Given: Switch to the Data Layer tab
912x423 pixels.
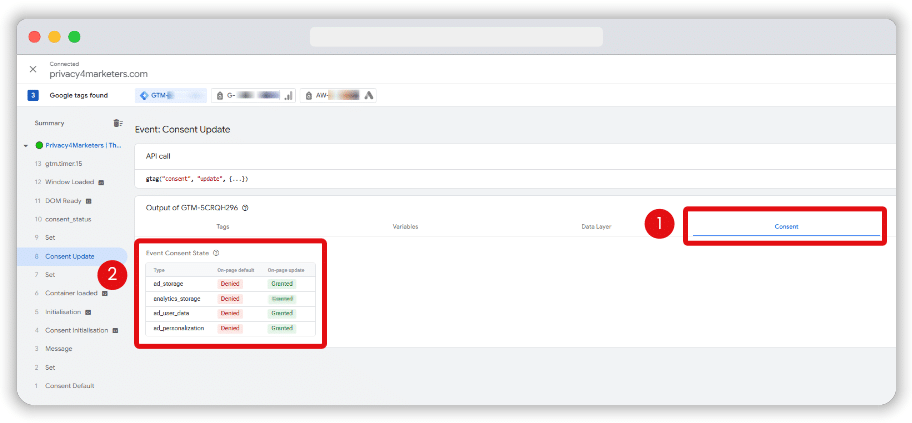Looking at the screenshot, I should 596,227.
